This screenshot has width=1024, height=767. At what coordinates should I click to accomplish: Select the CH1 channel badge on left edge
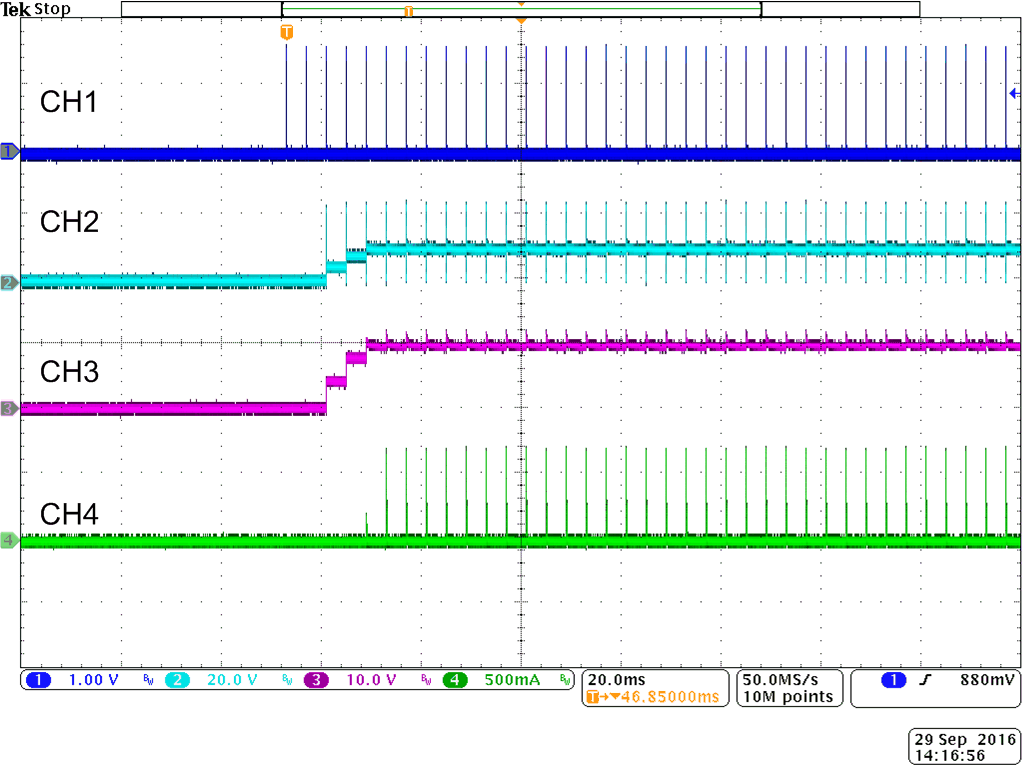point(8,152)
